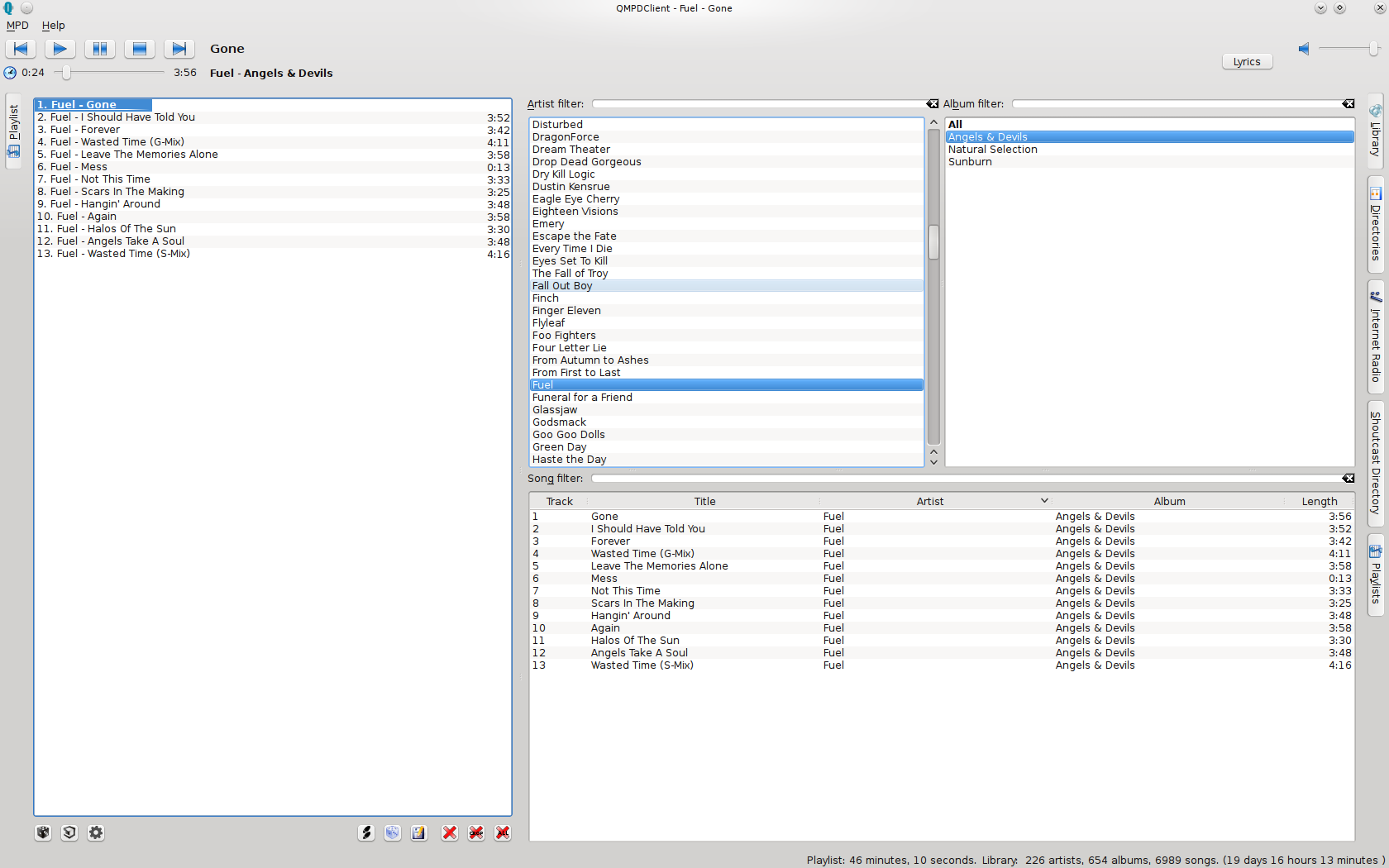Click the artist list scrollbar thumb
The image size is (1389, 868).
click(933, 242)
